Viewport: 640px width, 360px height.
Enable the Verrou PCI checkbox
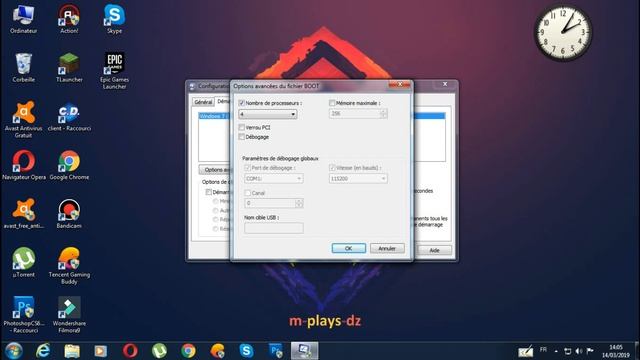tap(242, 127)
